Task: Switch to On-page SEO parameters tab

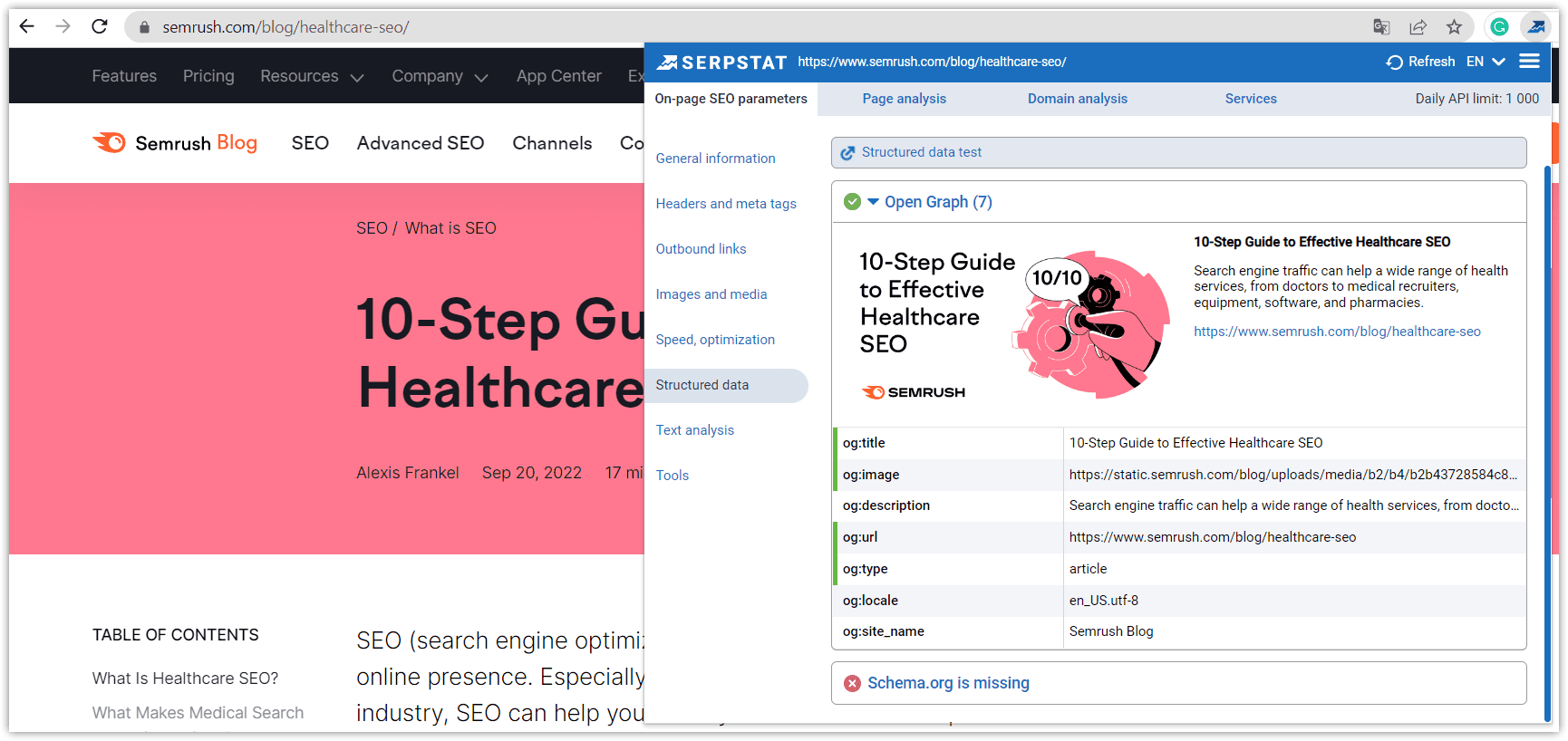Action: point(731,99)
